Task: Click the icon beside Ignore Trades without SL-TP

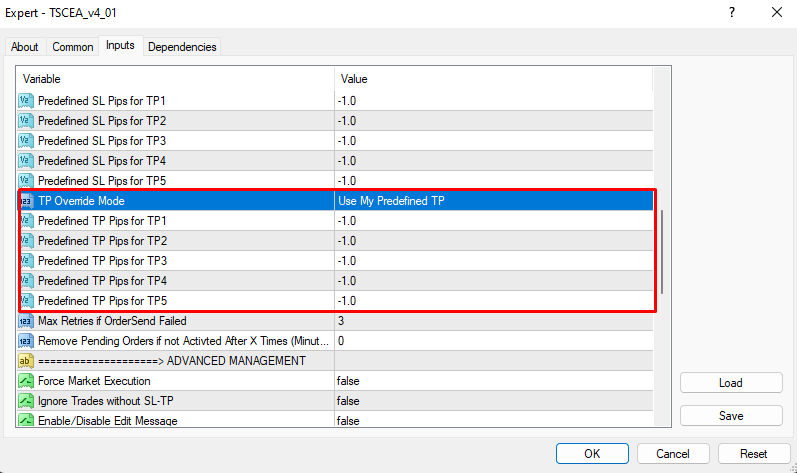Action: [x=26, y=401]
